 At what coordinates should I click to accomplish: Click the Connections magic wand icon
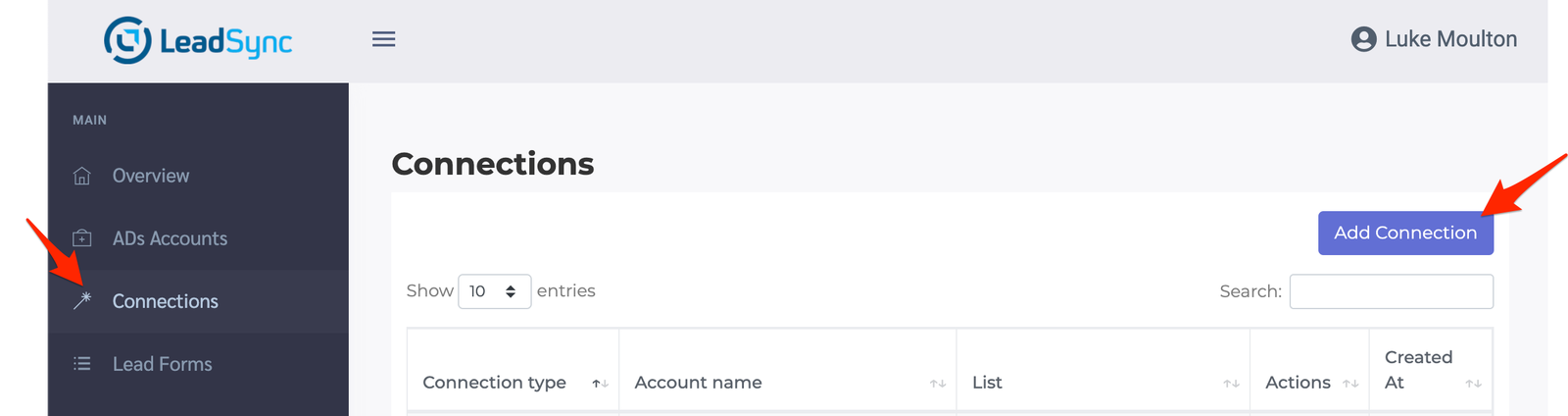pyautogui.click(x=82, y=301)
